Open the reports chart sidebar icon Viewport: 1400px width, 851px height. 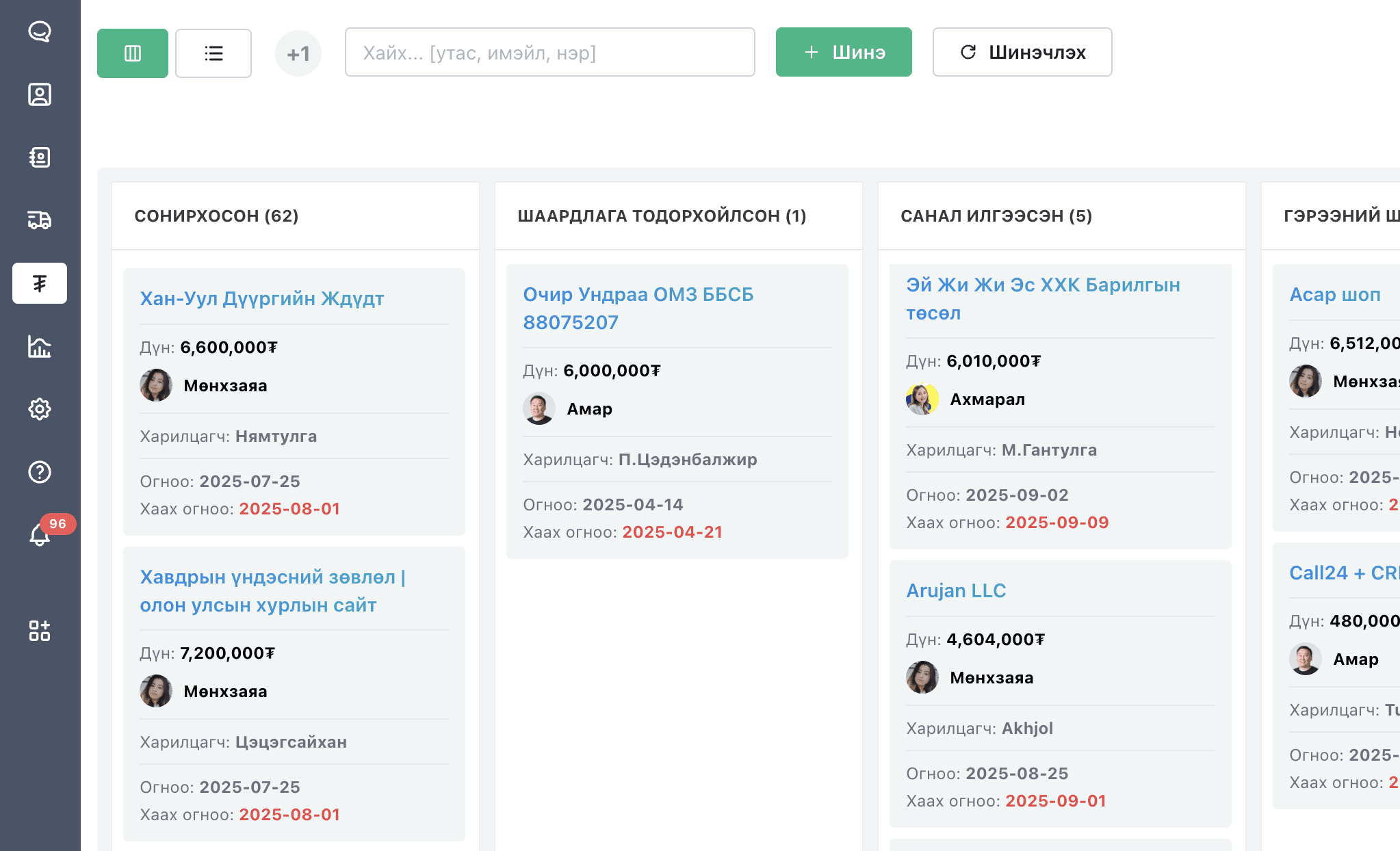click(40, 347)
